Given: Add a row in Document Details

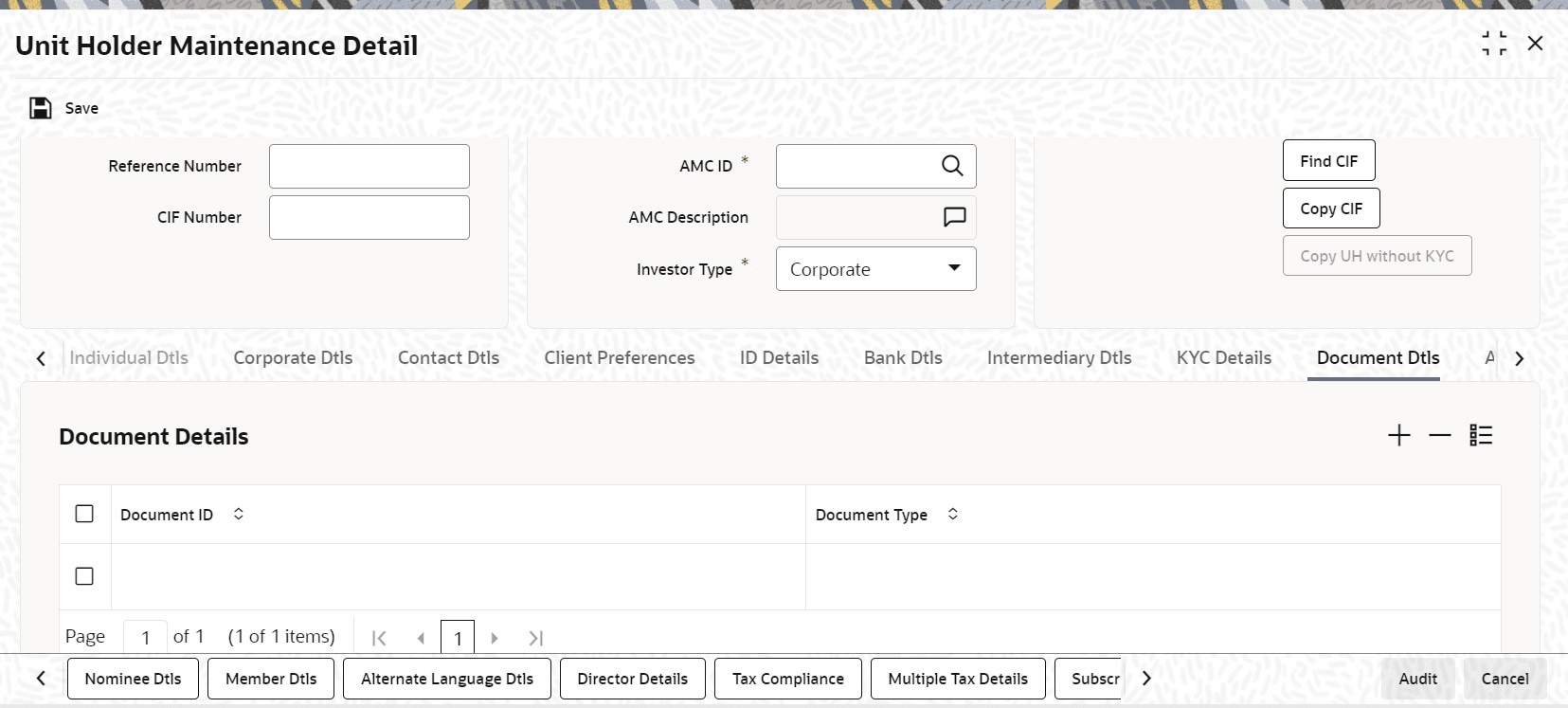Looking at the screenshot, I should click(x=1399, y=435).
